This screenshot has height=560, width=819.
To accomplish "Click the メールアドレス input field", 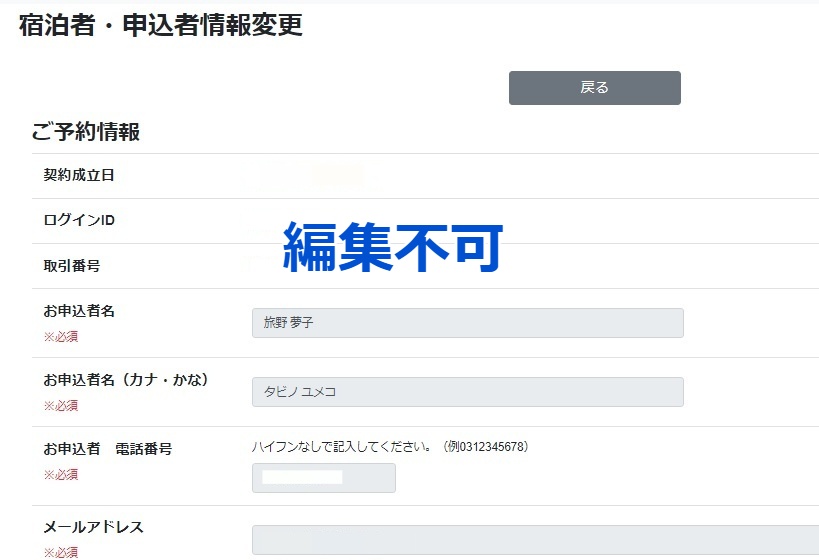I will [x=535, y=540].
